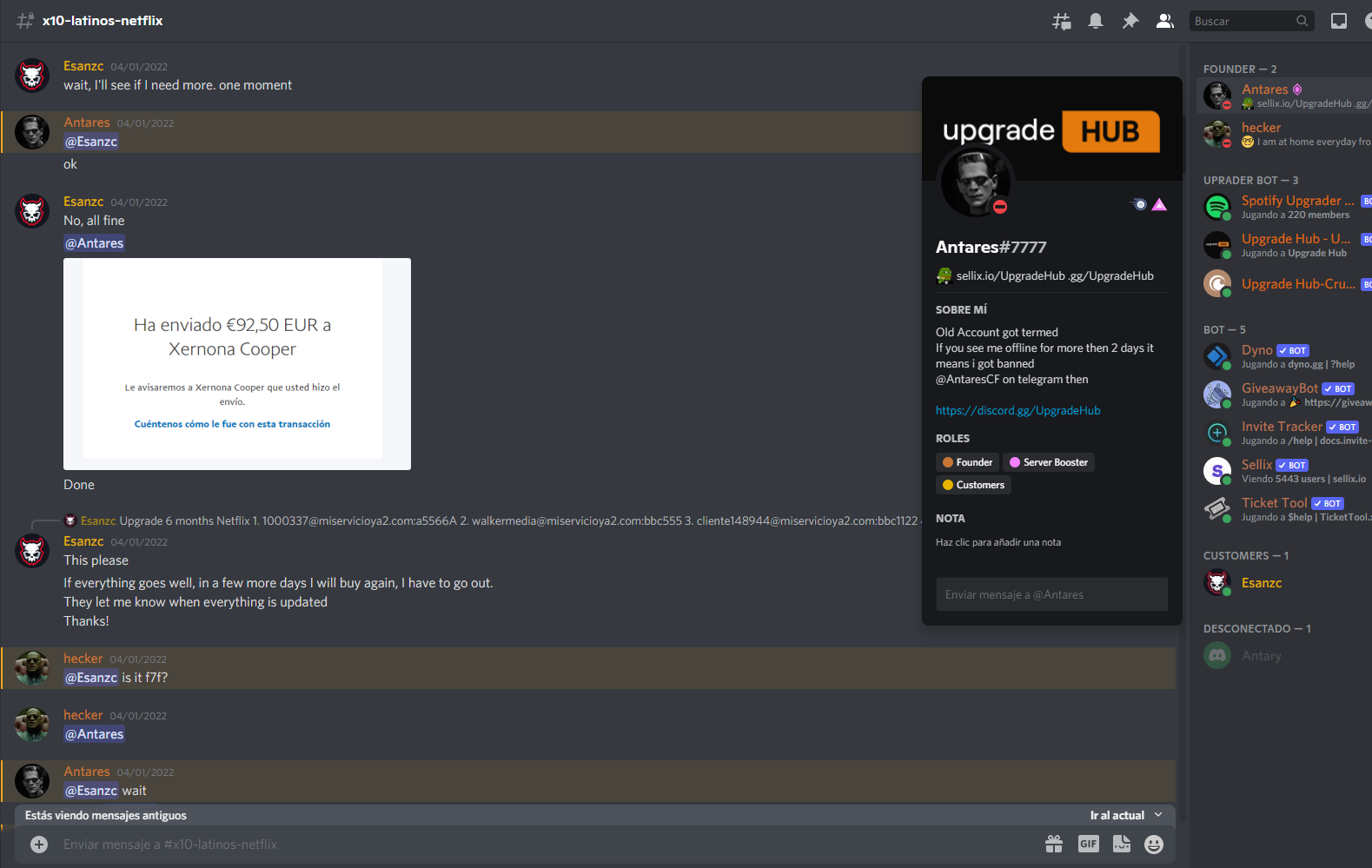Open the gift Nitro icon
This screenshot has height=868, width=1372.
(x=1054, y=844)
